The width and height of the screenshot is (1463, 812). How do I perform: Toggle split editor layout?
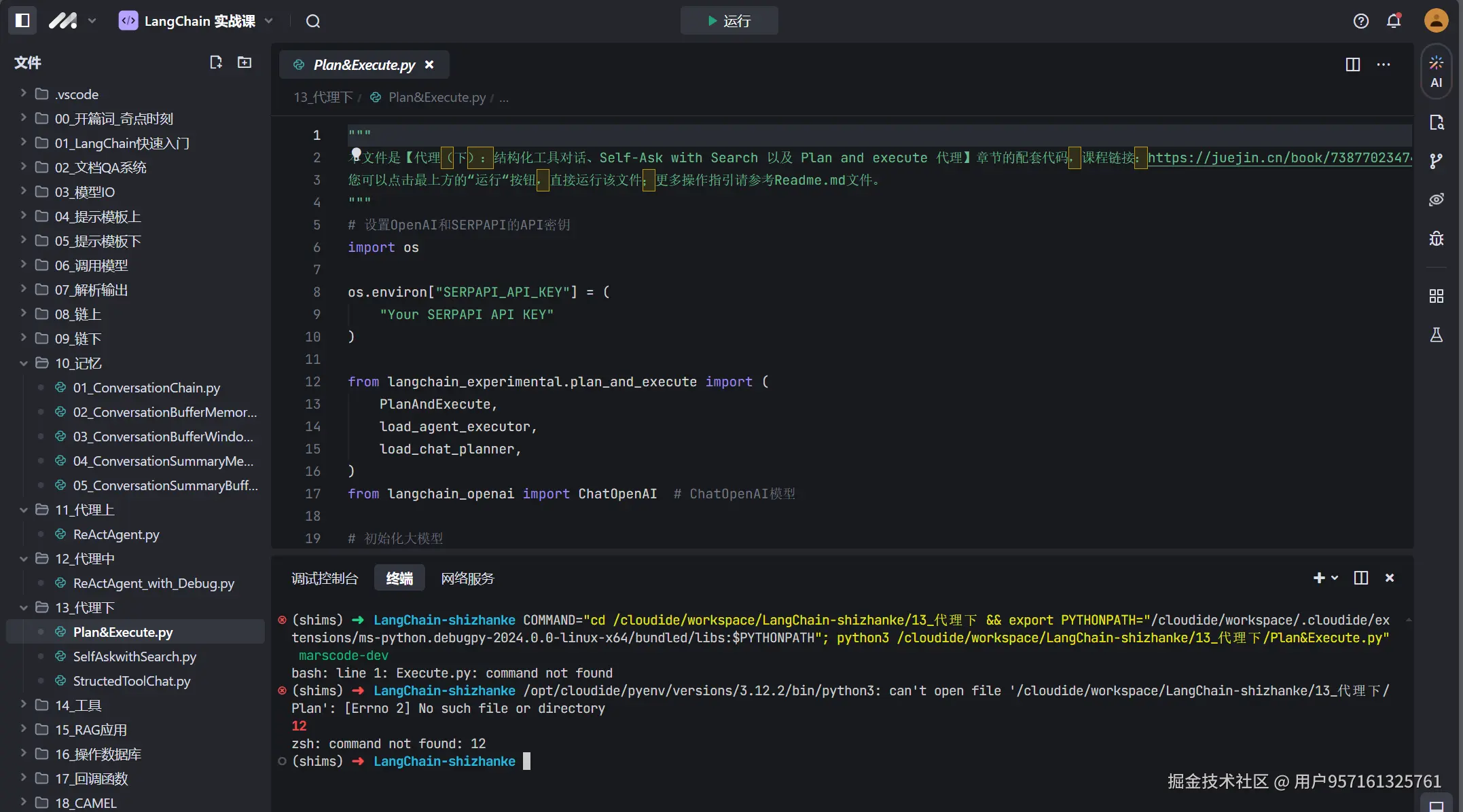1352,64
